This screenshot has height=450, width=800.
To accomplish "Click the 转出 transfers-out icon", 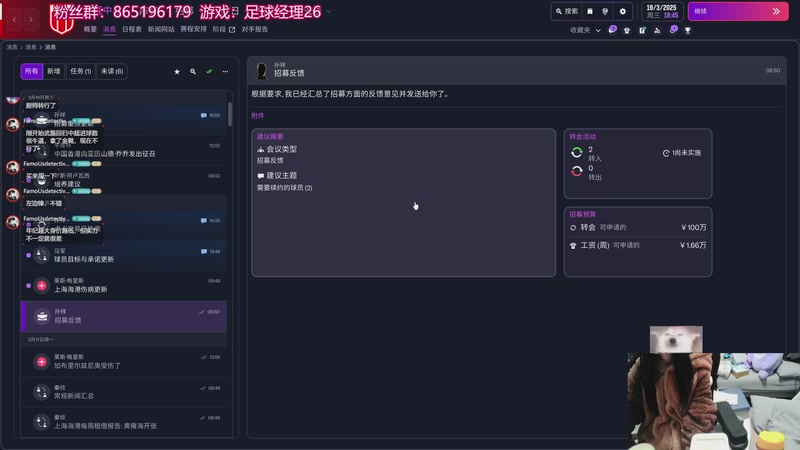I will tap(577, 171).
